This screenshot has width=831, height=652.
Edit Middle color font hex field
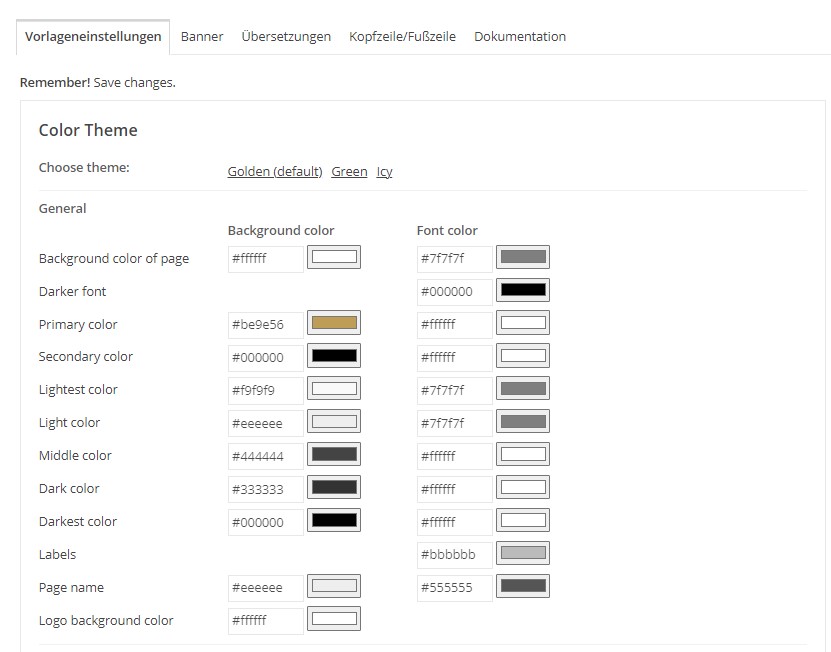click(x=455, y=456)
